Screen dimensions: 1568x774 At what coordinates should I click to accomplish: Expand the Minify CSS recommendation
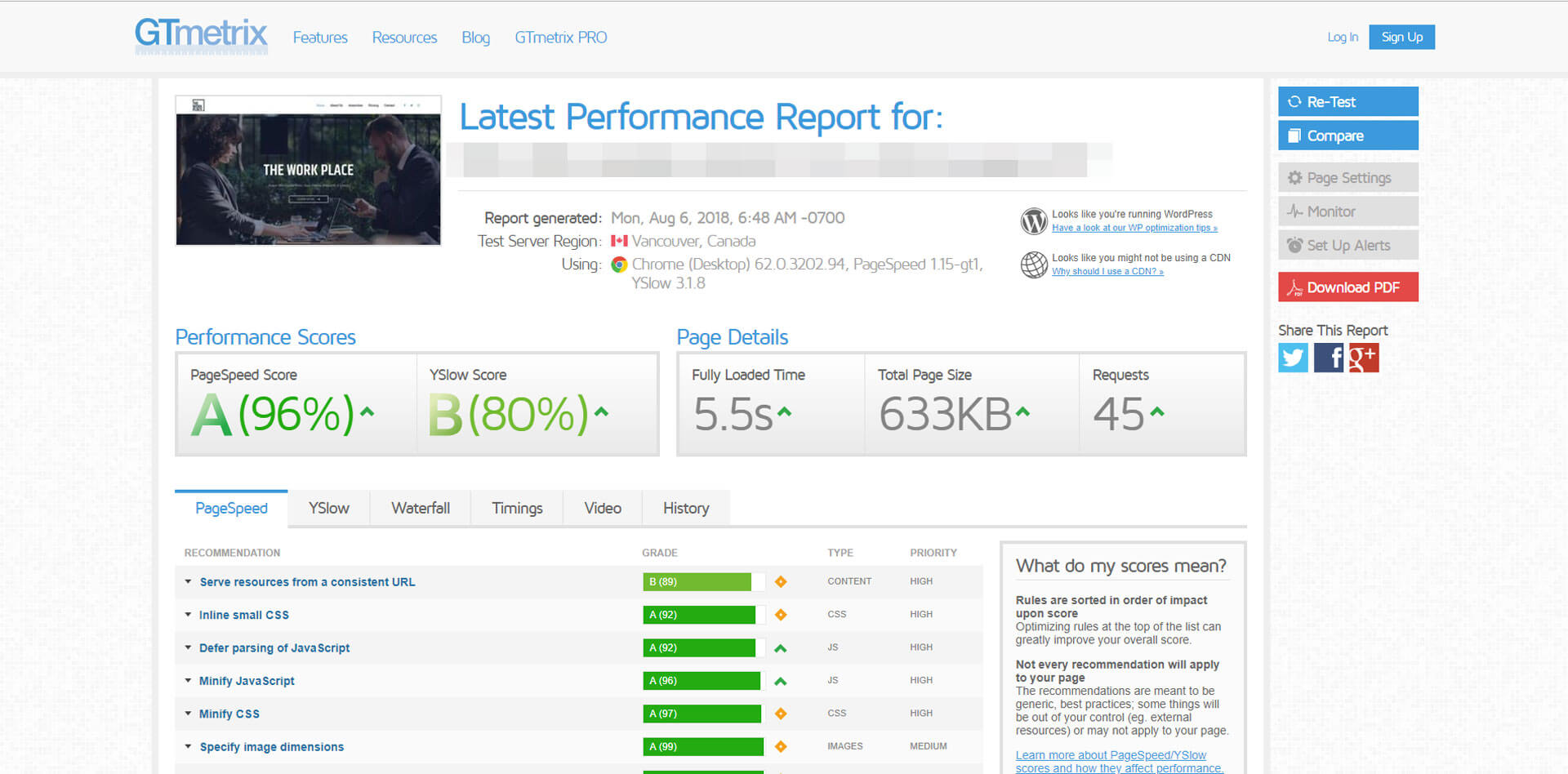pyautogui.click(x=229, y=713)
